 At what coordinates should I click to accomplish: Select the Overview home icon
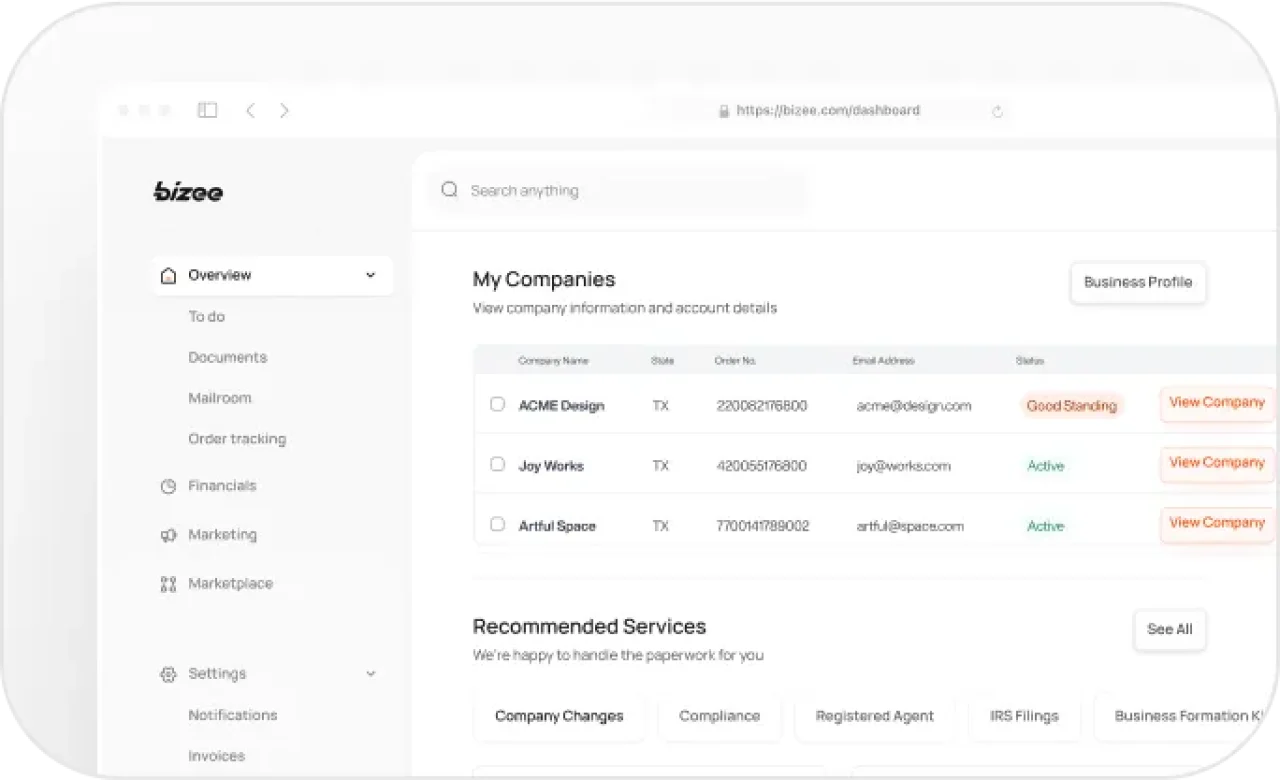[x=167, y=275]
